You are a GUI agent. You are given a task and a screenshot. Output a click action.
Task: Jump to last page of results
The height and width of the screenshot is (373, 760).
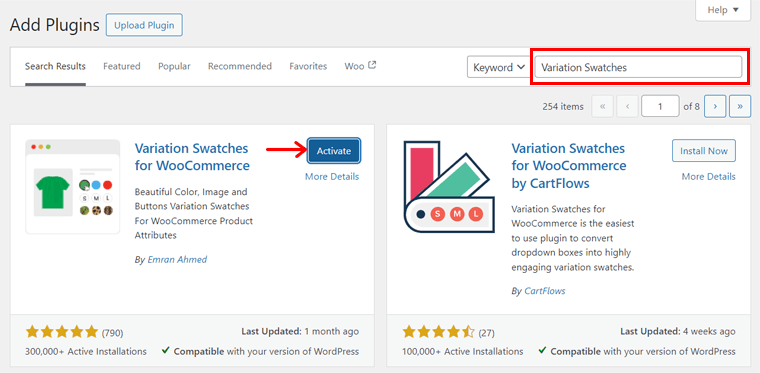coord(740,107)
